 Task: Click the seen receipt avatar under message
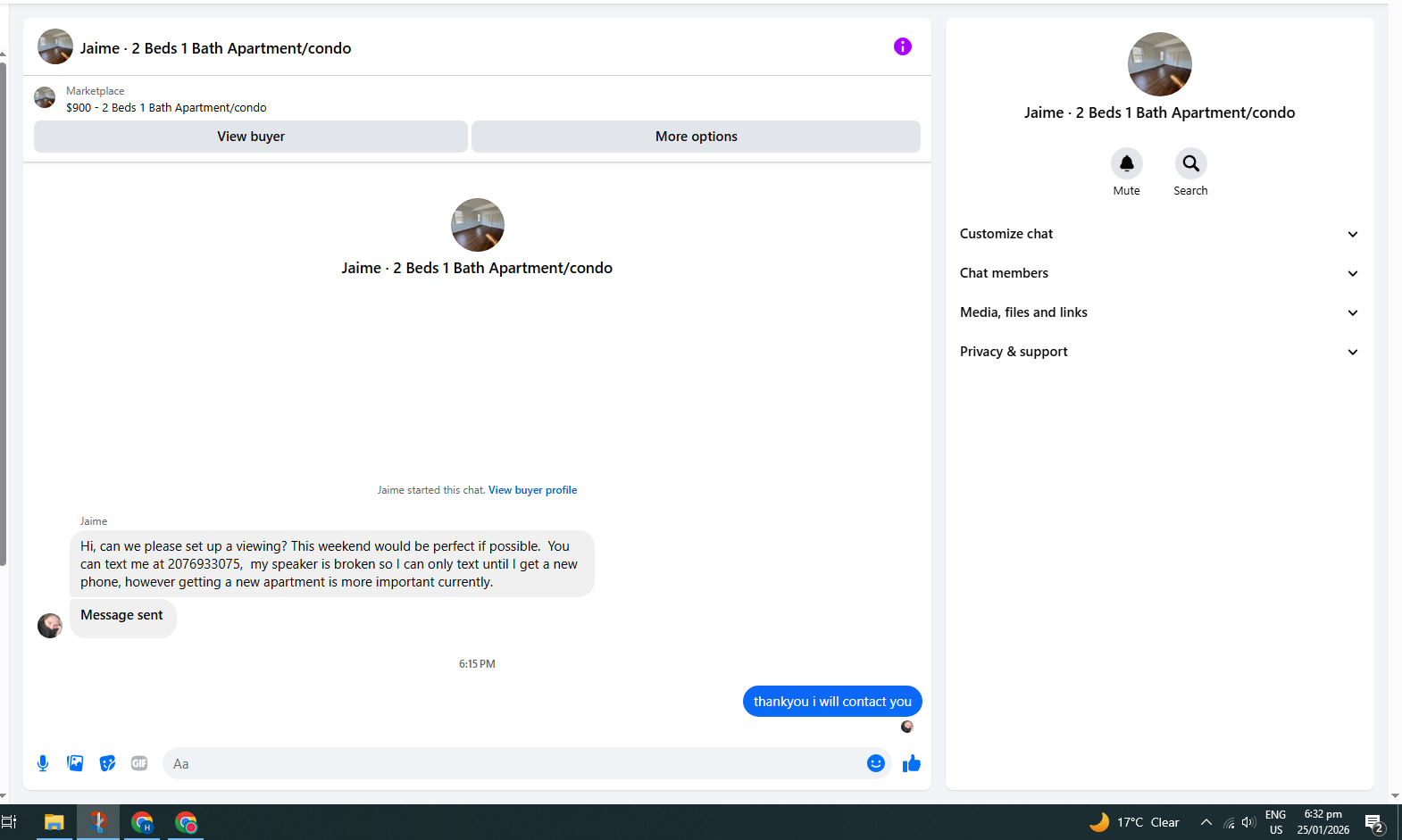tap(907, 727)
